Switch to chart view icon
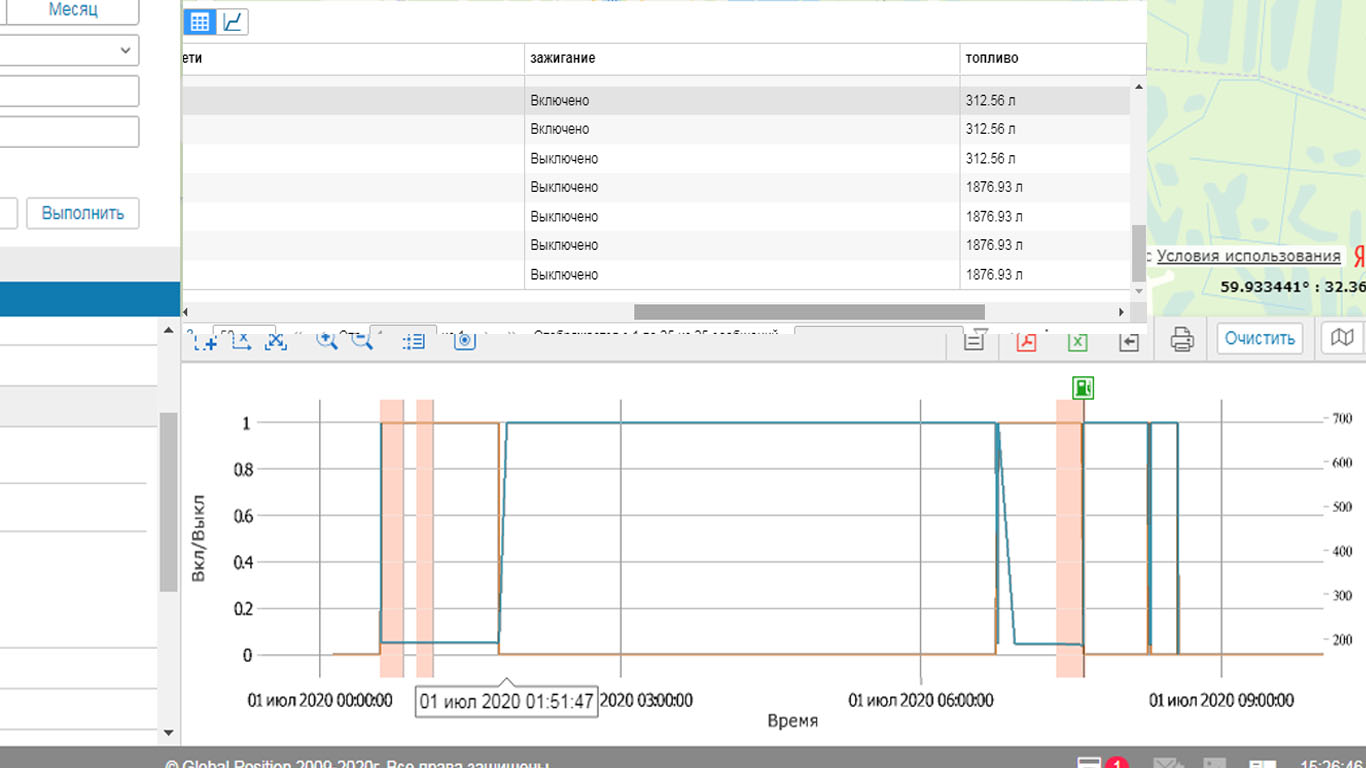The width and height of the screenshot is (1366, 768). tap(232, 22)
